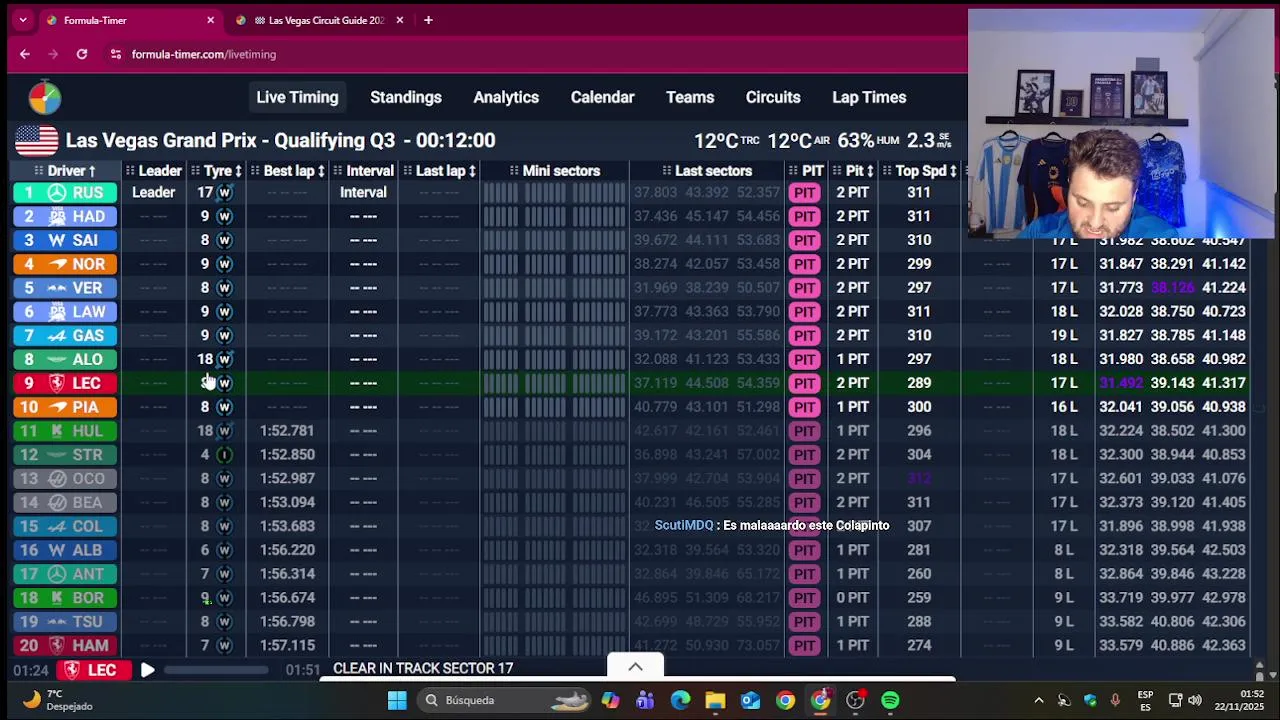Viewport: 1280px width, 720px height.
Task: Go back in browser history
Action: tap(25, 54)
